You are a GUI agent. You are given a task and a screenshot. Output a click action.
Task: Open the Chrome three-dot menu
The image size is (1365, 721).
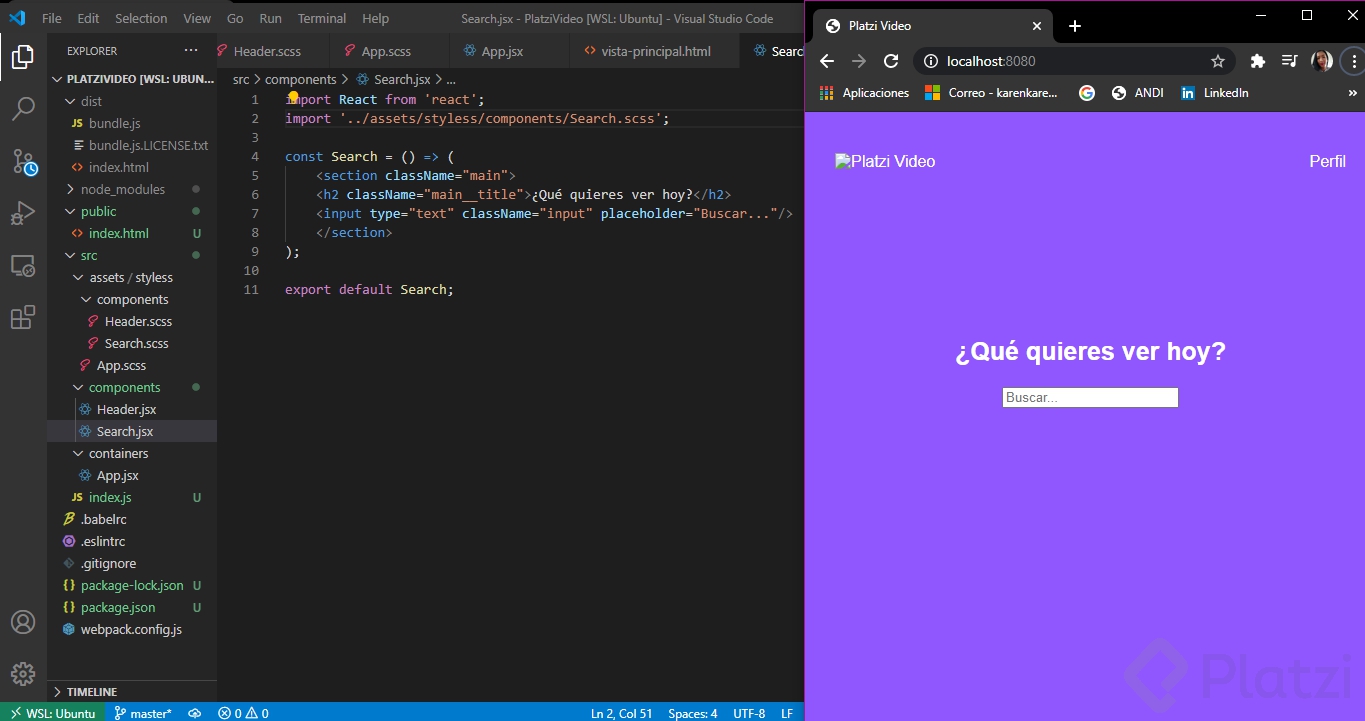tap(1352, 61)
